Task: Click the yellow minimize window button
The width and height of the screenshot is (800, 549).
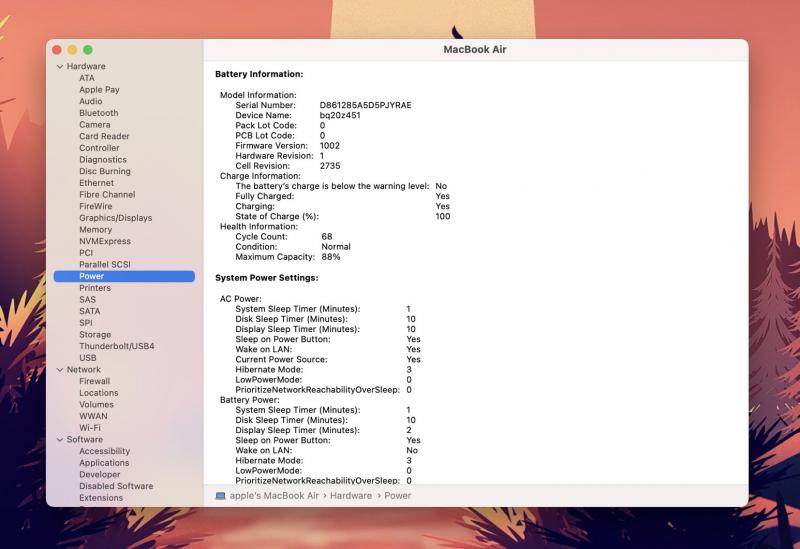Action: pyautogui.click(x=72, y=49)
